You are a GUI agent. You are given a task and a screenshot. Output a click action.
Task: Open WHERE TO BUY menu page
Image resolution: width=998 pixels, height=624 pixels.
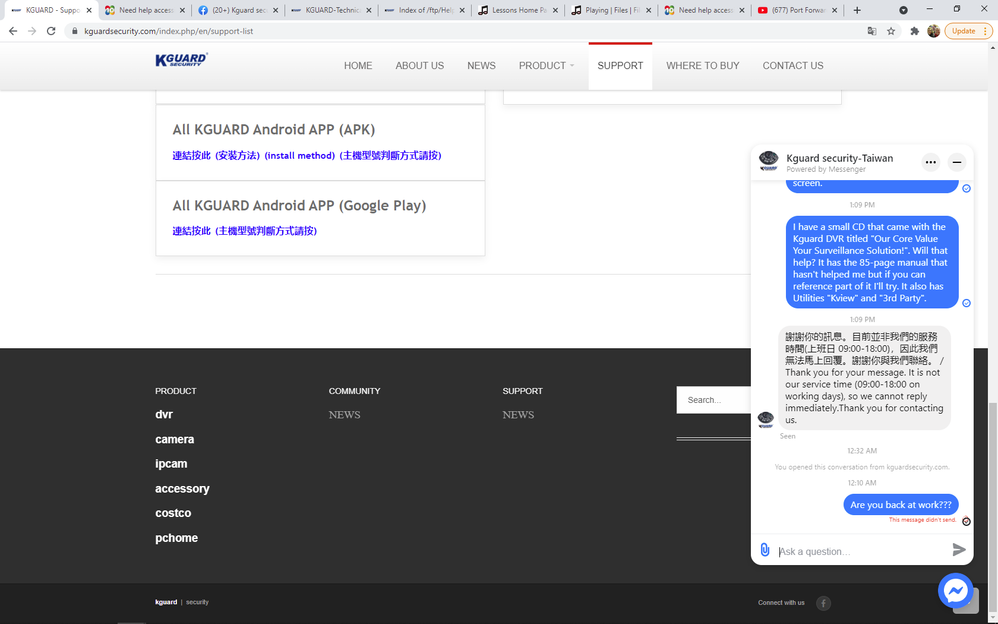(702, 66)
